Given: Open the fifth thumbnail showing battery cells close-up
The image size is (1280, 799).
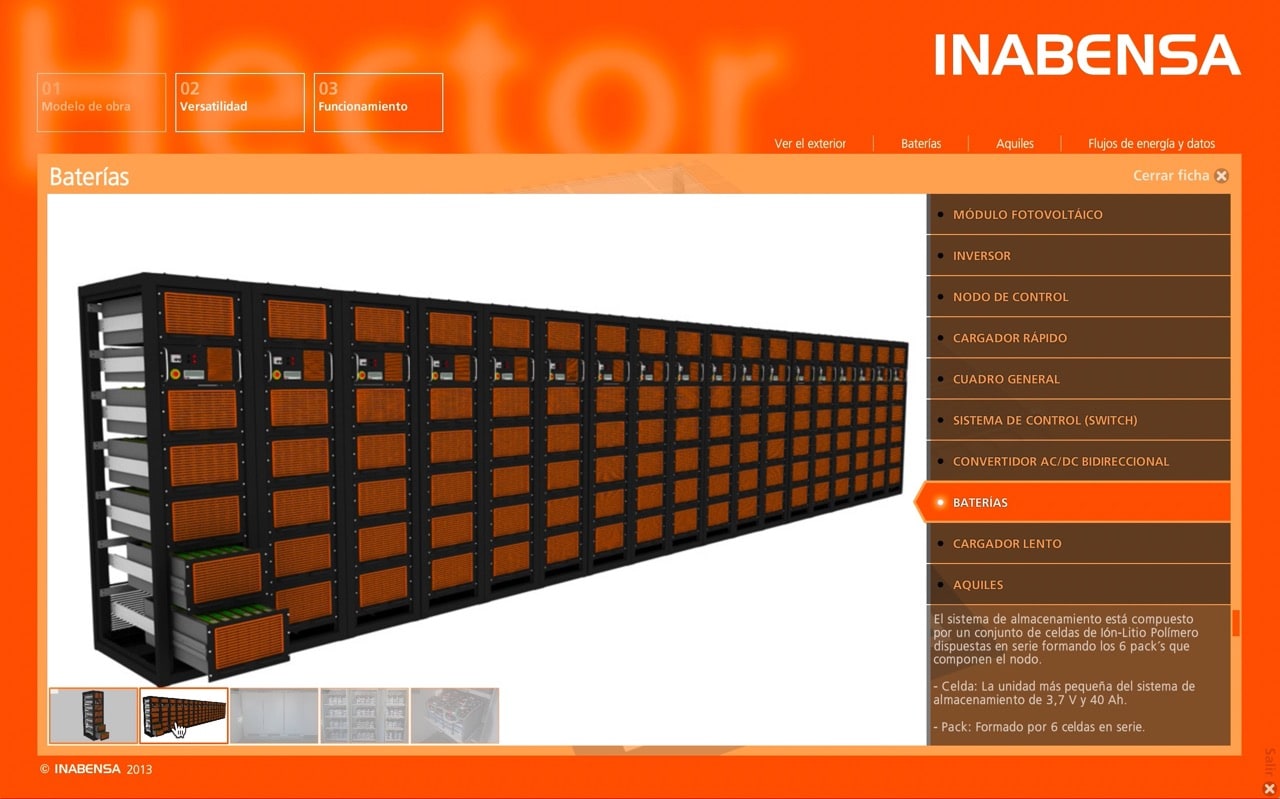Looking at the screenshot, I should [x=454, y=715].
